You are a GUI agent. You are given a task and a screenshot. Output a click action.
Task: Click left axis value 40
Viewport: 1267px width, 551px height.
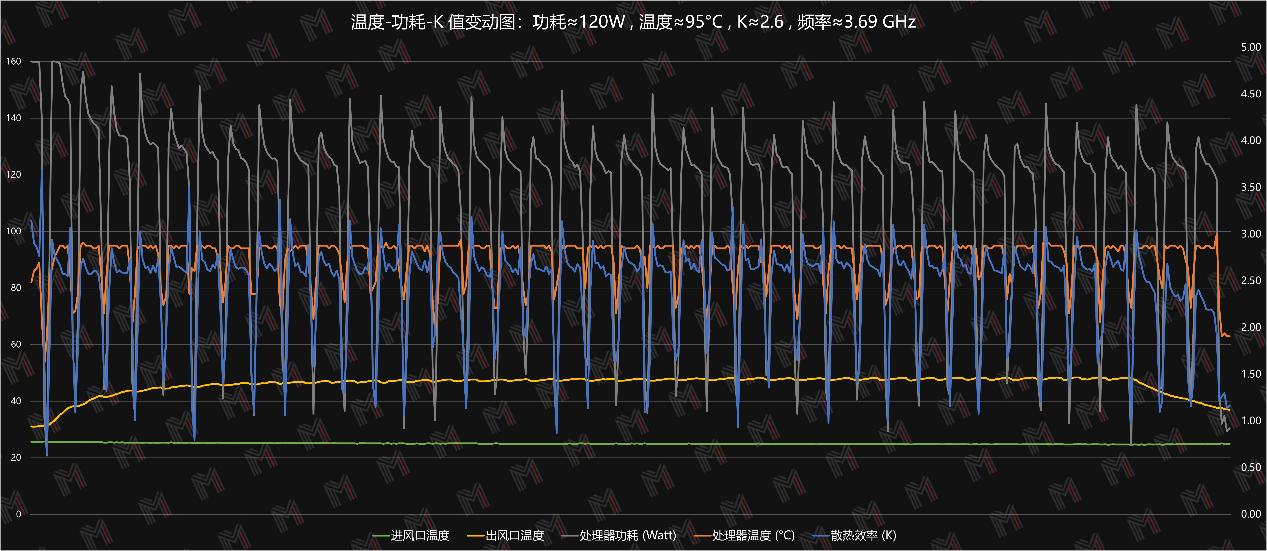[x=16, y=401]
